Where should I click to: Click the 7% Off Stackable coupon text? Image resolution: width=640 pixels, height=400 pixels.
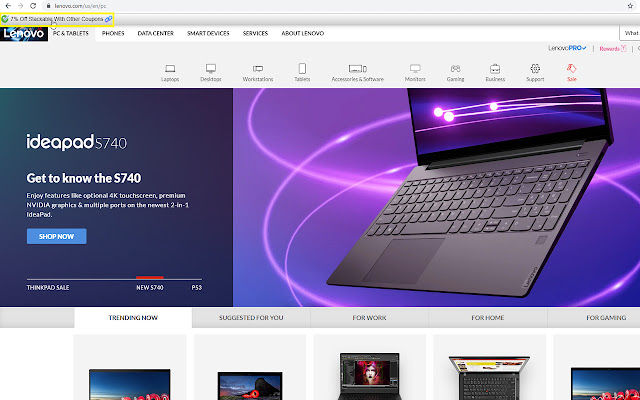pyautogui.click(x=57, y=19)
